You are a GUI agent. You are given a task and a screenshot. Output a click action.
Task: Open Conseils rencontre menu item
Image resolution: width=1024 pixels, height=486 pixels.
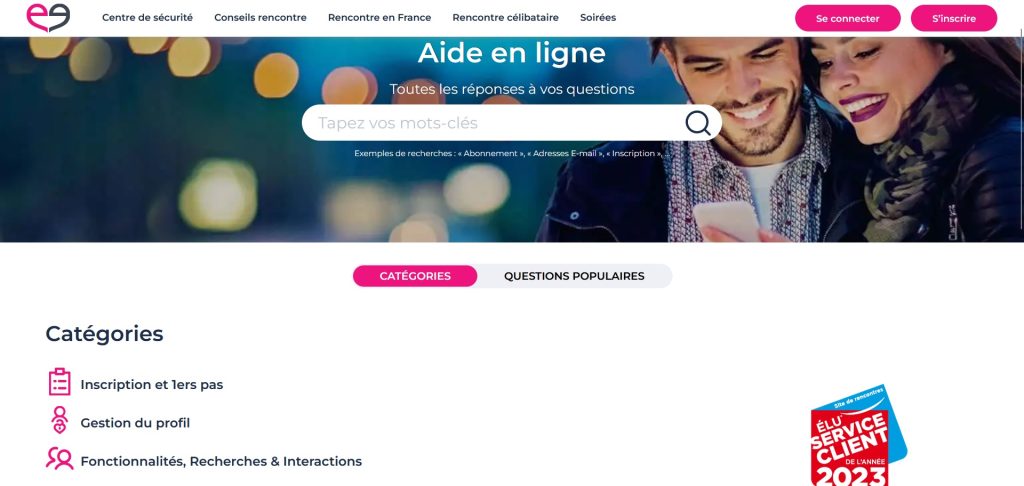tap(260, 18)
